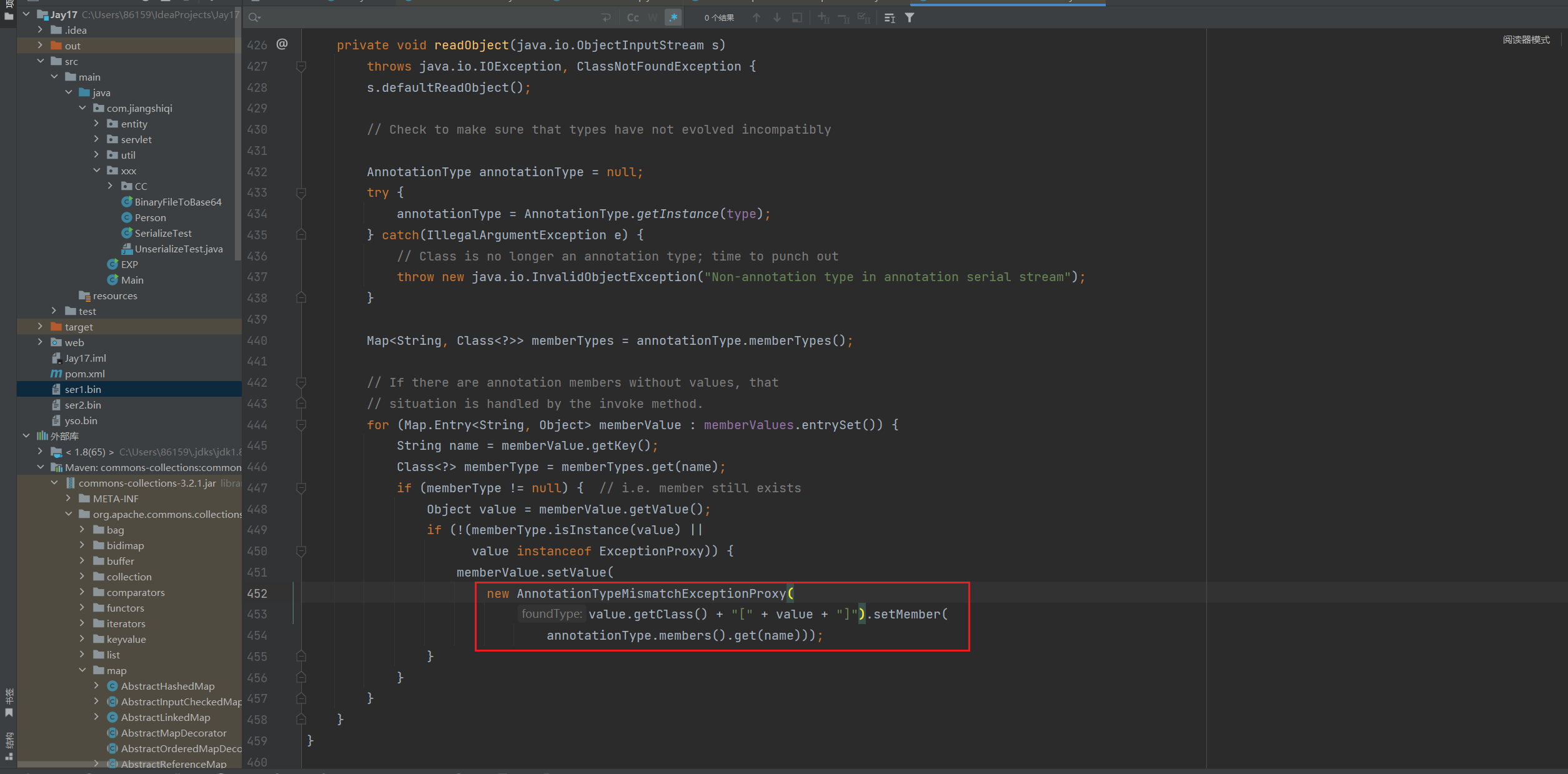Viewport: 1568px width, 774px height.
Task: Expand the bidimap package
Action: (x=82, y=545)
